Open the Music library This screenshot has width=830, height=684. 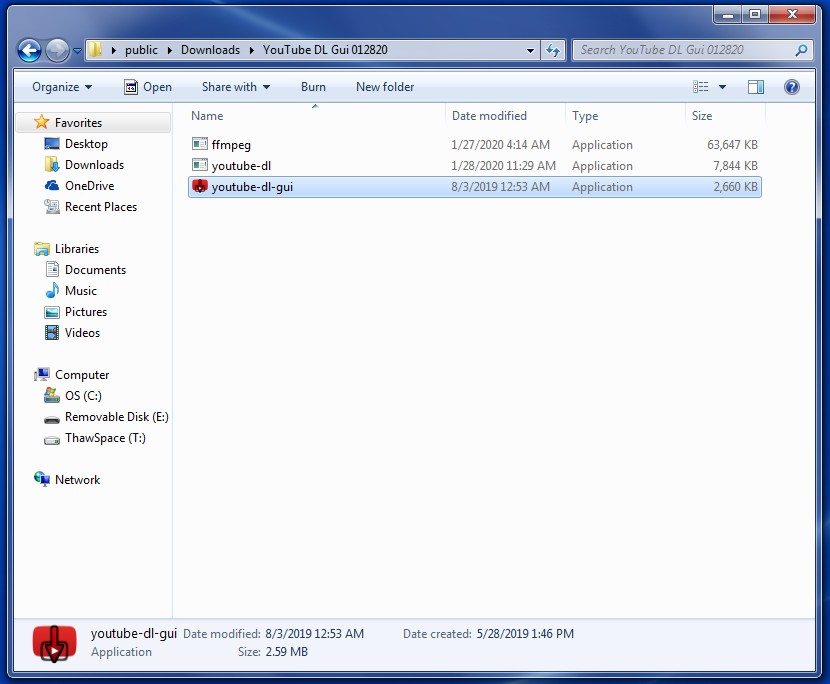(81, 291)
